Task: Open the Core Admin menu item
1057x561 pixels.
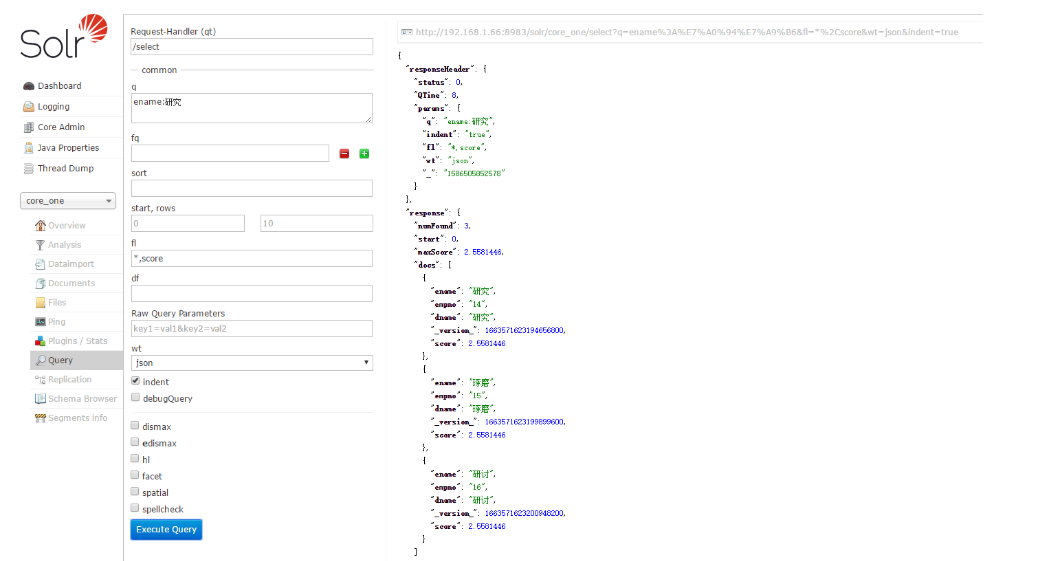Action: pos(61,127)
